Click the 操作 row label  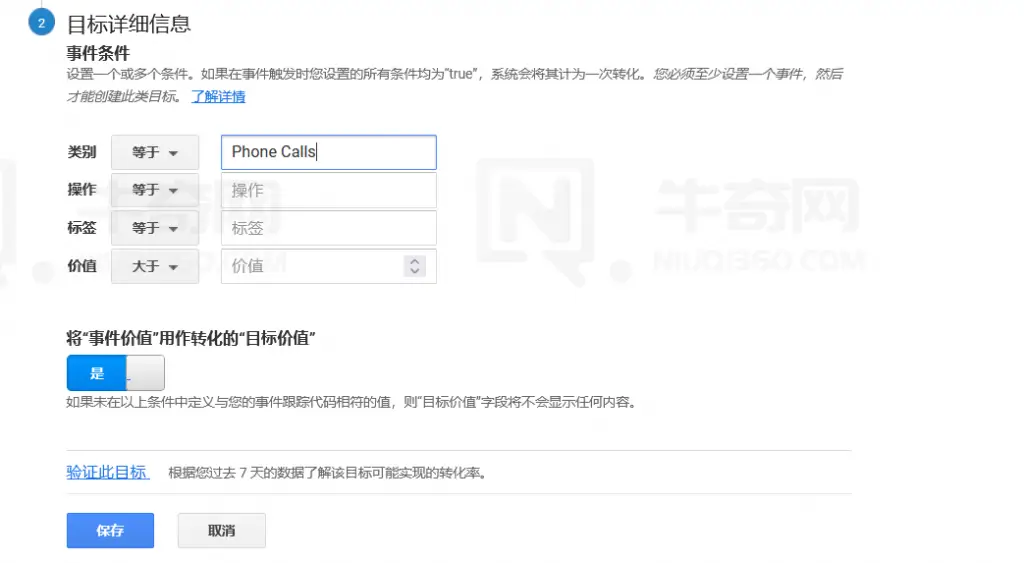82,189
